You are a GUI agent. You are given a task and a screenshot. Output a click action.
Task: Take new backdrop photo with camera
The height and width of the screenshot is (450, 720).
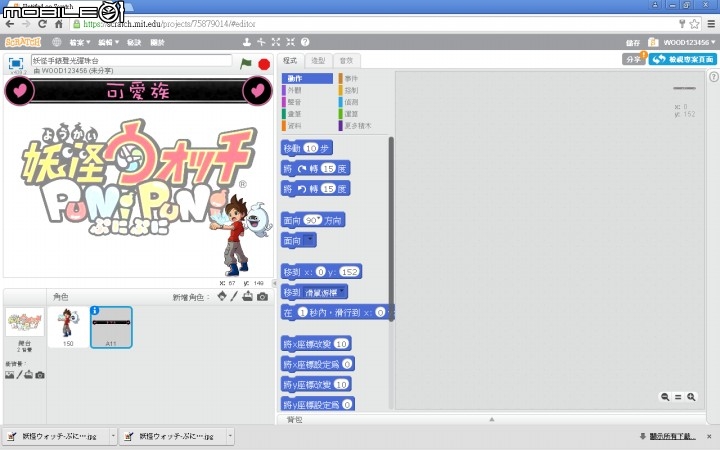click(x=40, y=375)
